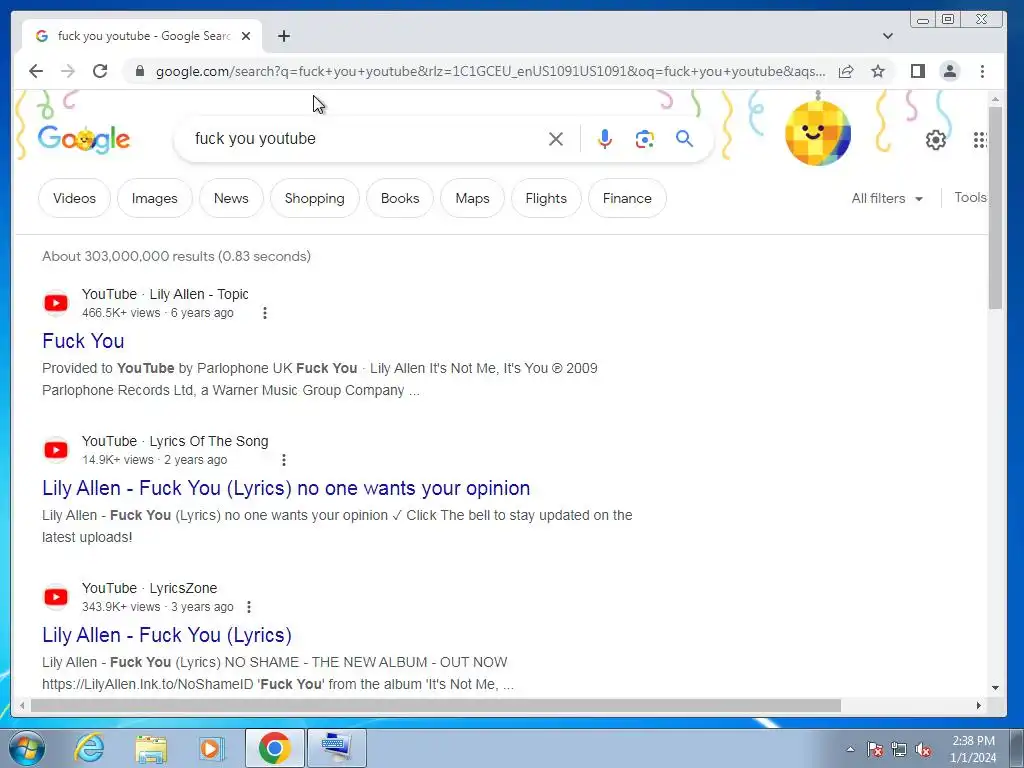Filter results by Videos
The height and width of the screenshot is (768, 1024).
click(74, 198)
